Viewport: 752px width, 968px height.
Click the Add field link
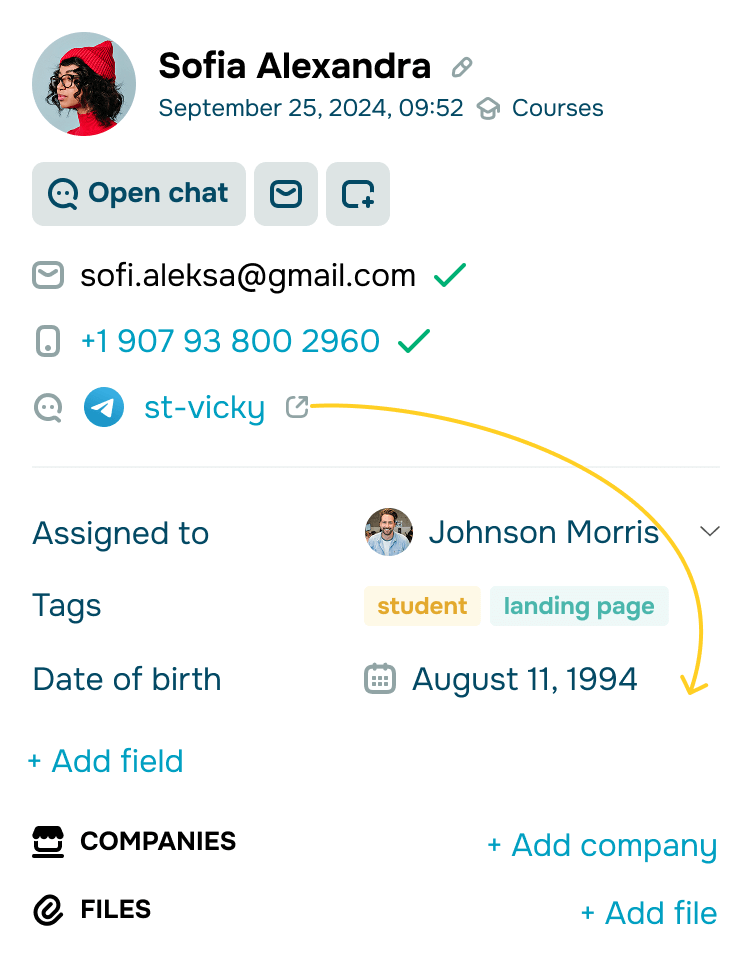106,761
